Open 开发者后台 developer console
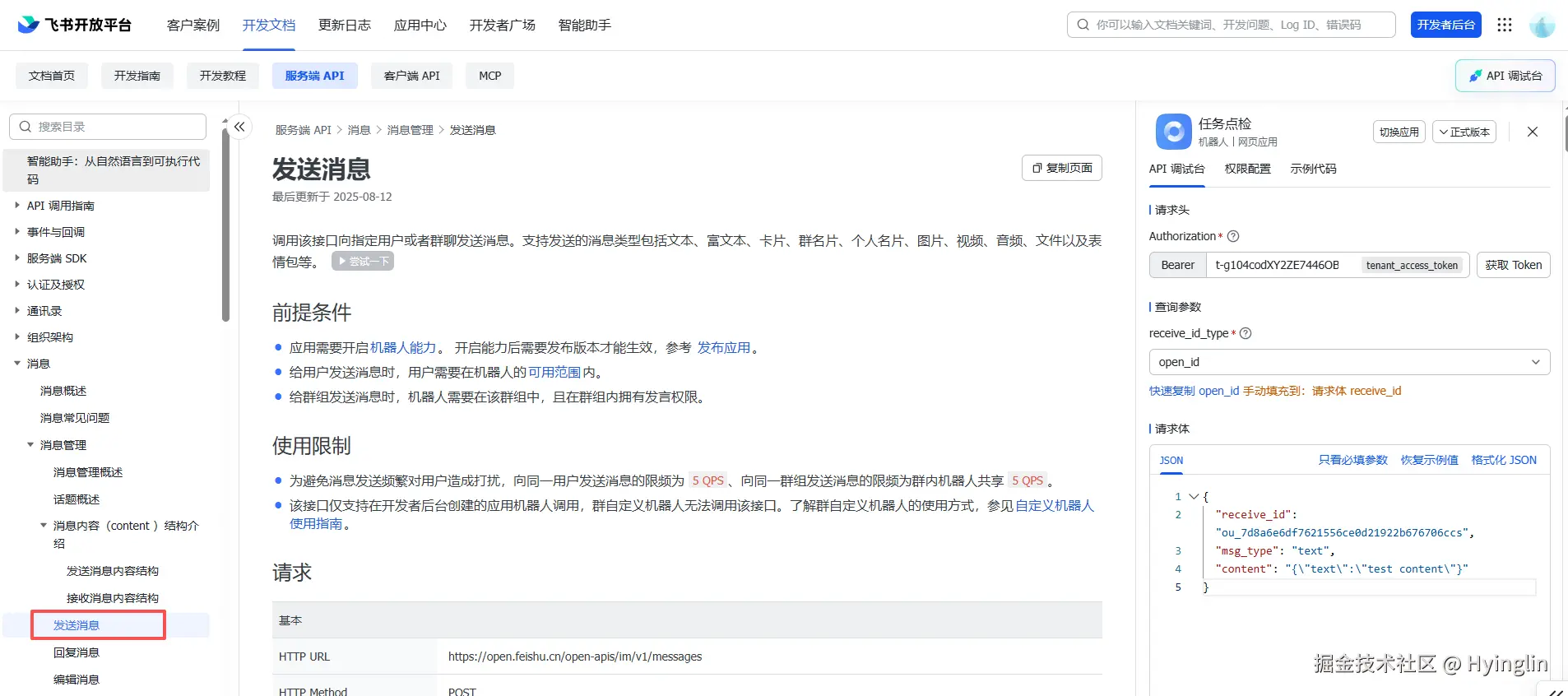This screenshot has width=1568, height=696. (1445, 25)
